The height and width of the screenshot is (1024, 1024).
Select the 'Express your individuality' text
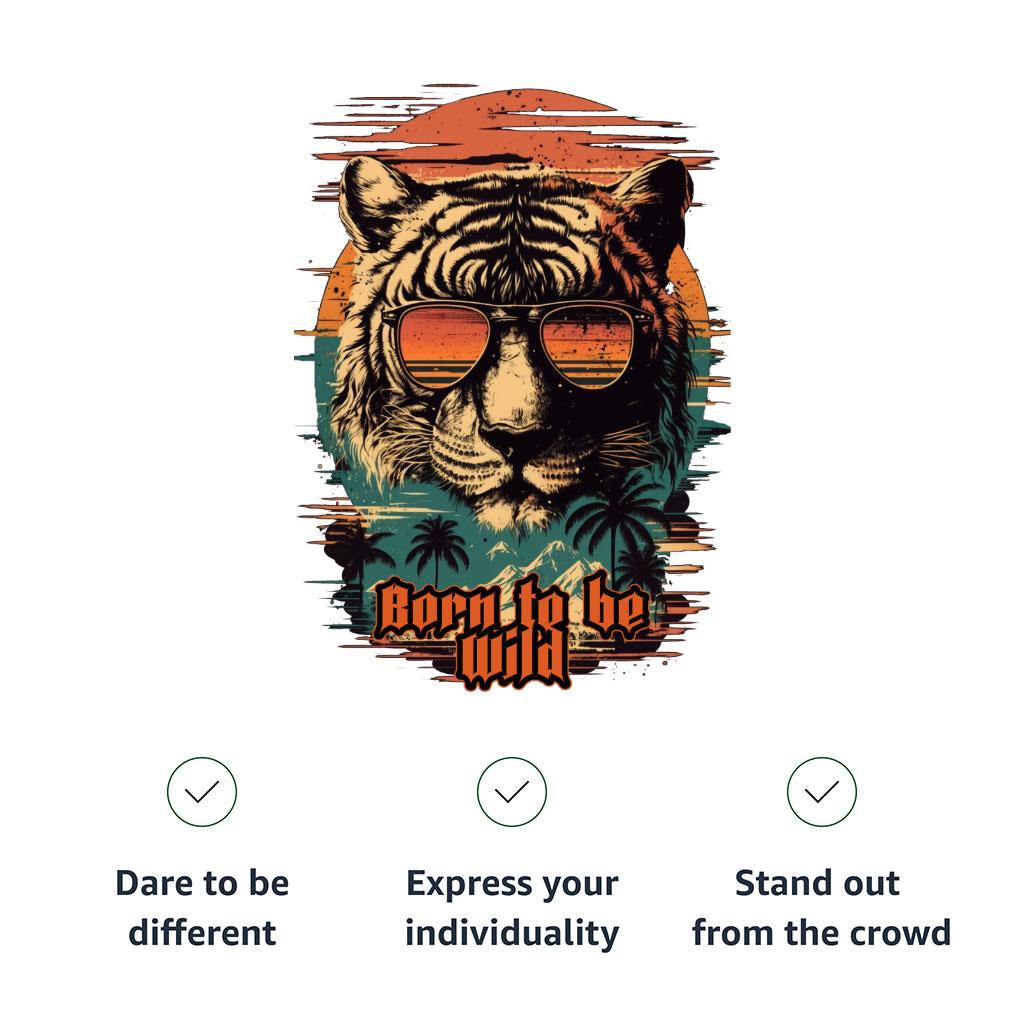pos(512,908)
